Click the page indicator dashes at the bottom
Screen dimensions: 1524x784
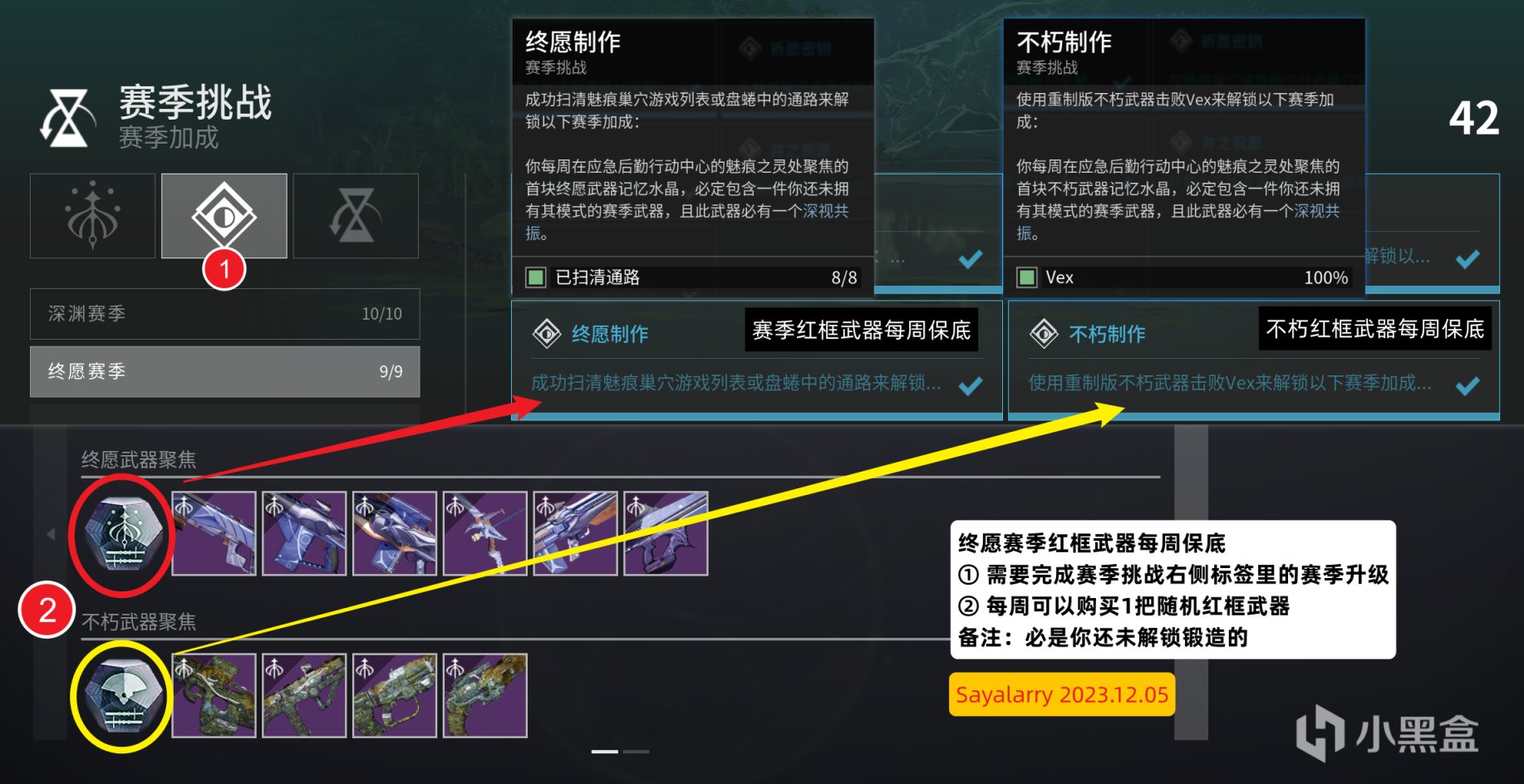point(620,752)
